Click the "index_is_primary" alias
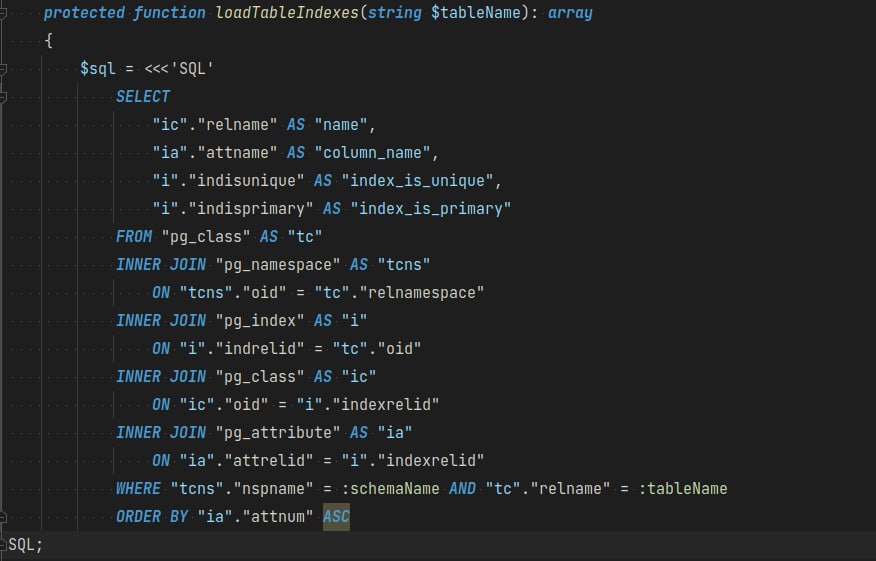This screenshot has height=561, width=876. pyautogui.click(x=431, y=208)
